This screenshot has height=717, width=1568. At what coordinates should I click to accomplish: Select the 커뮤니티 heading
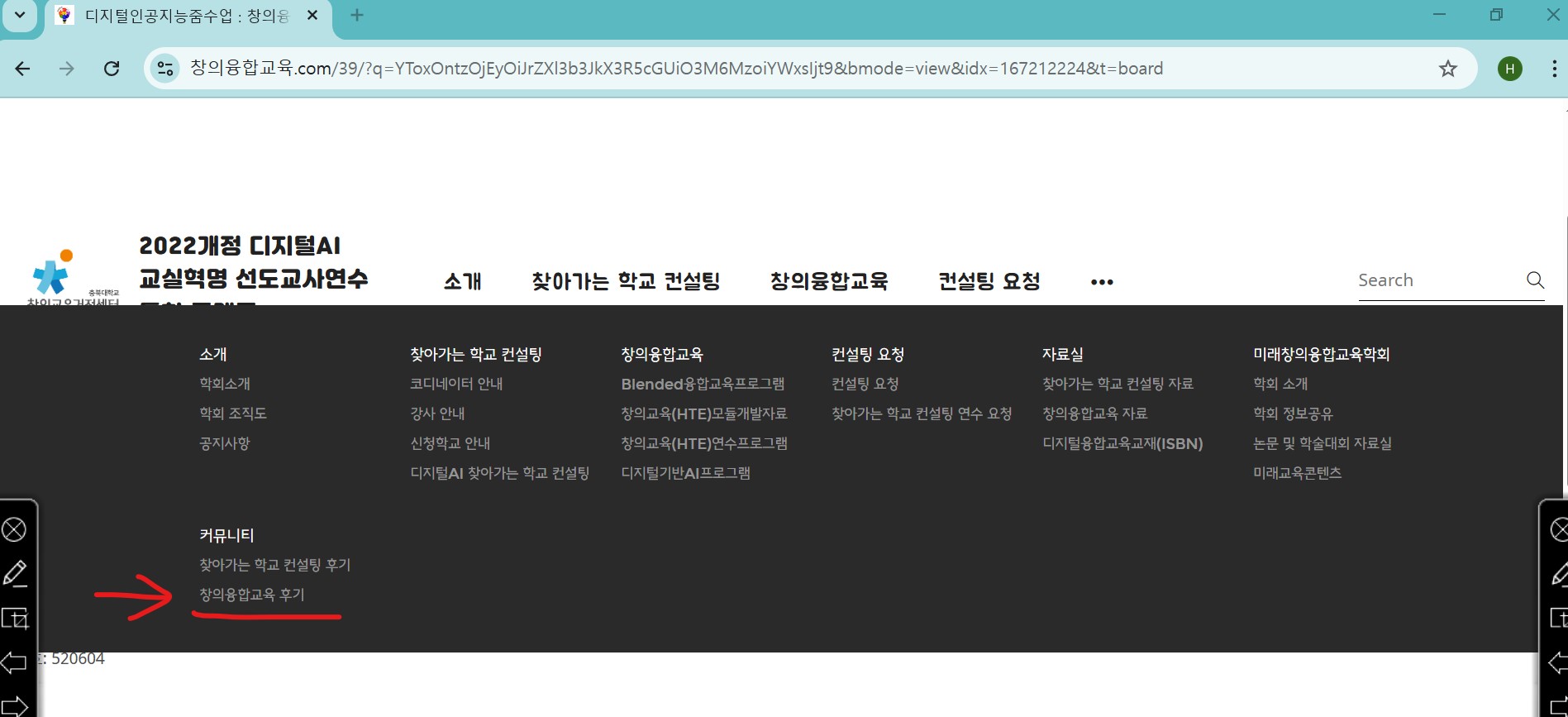pos(226,535)
